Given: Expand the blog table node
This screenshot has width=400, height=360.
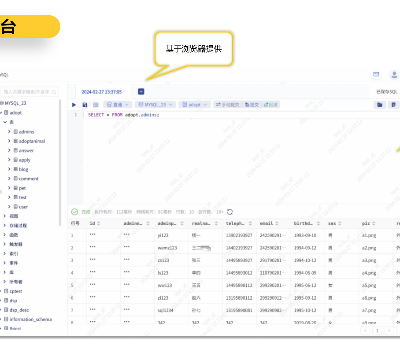Looking at the screenshot, I should [9, 169].
